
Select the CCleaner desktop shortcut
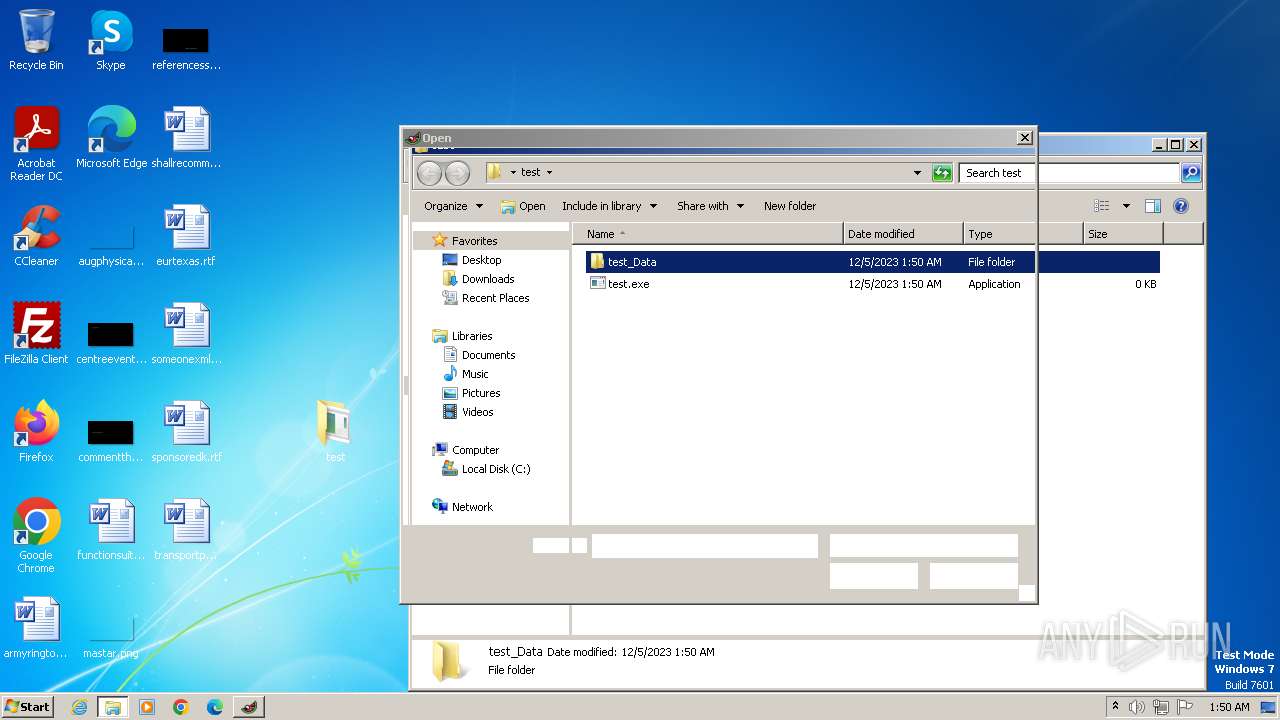[36, 236]
